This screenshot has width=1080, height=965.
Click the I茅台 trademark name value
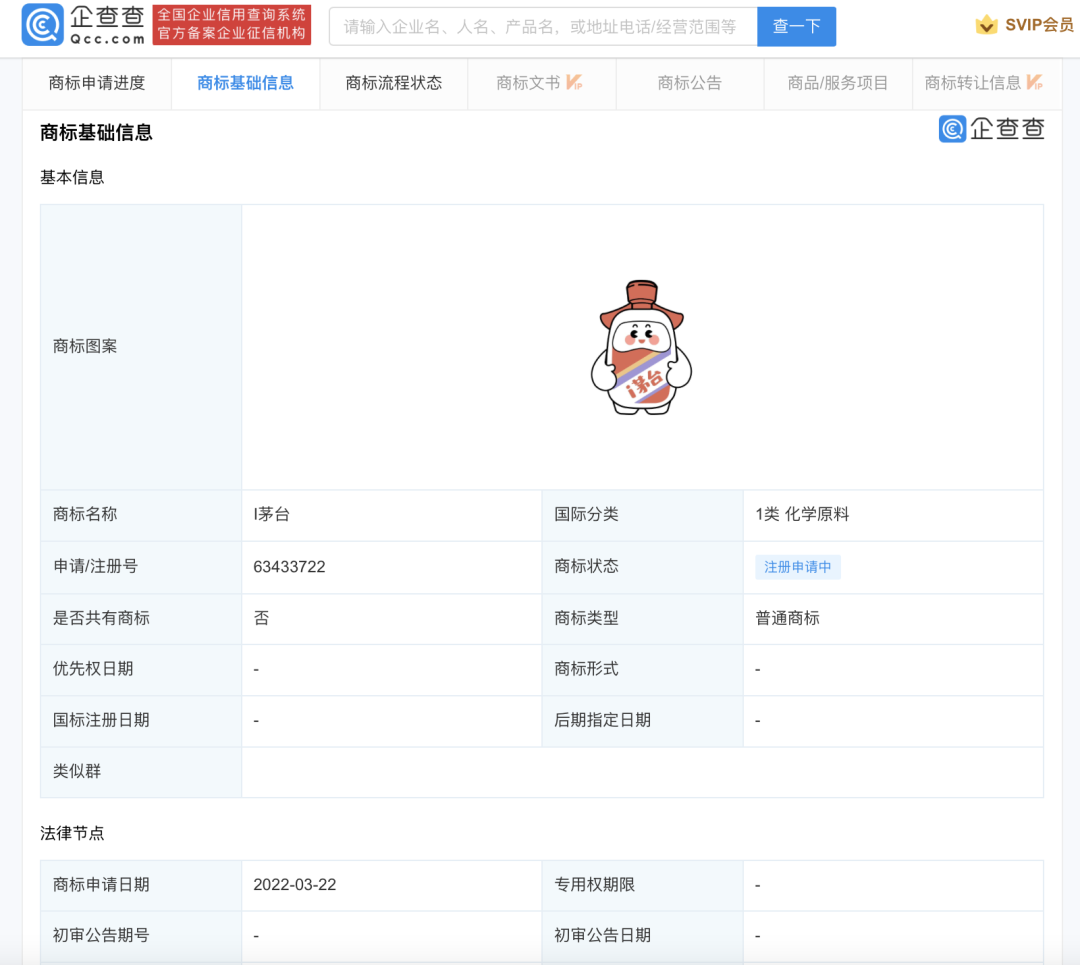[x=271, y=515]
